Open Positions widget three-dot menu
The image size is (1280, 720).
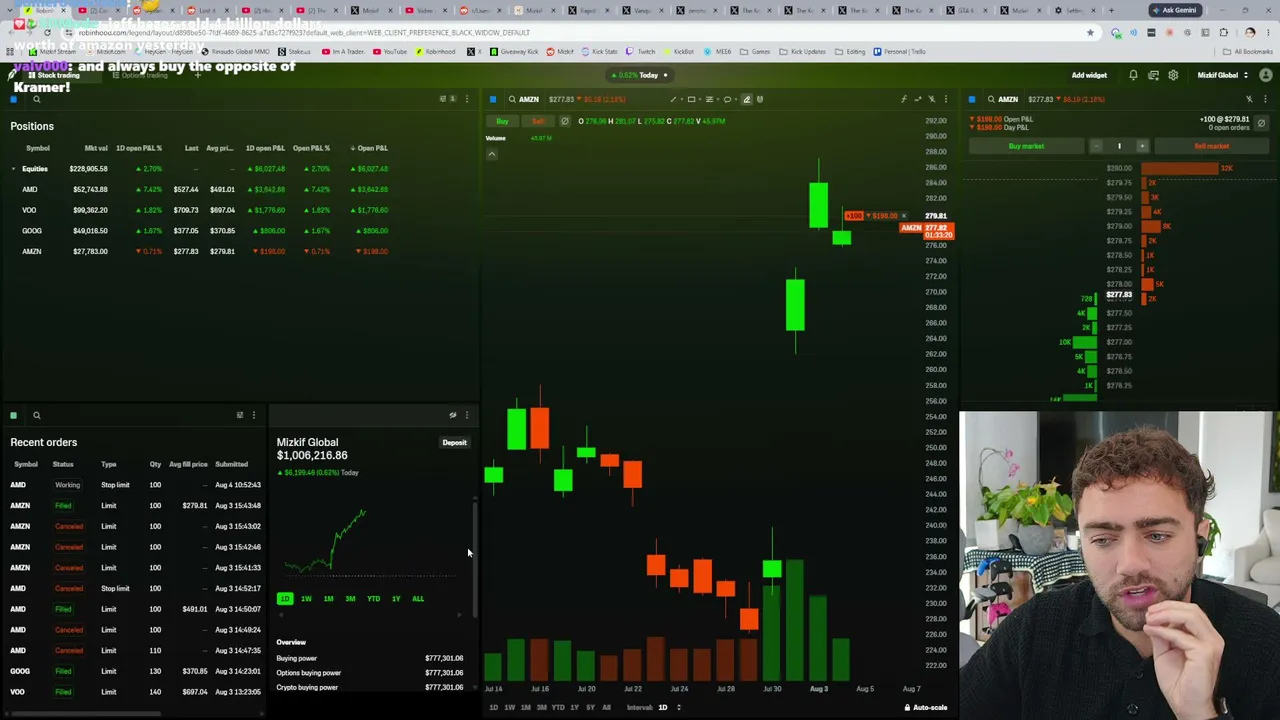pos(466,99)
